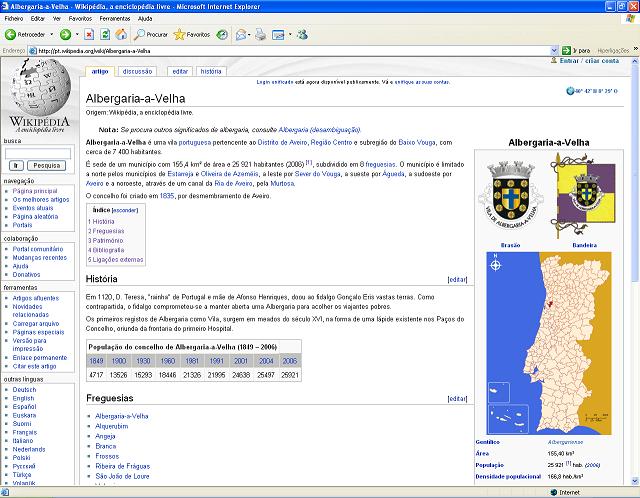
Task: Open the 1835 year link
Action: pyautogui.click(x=167, y=196)
